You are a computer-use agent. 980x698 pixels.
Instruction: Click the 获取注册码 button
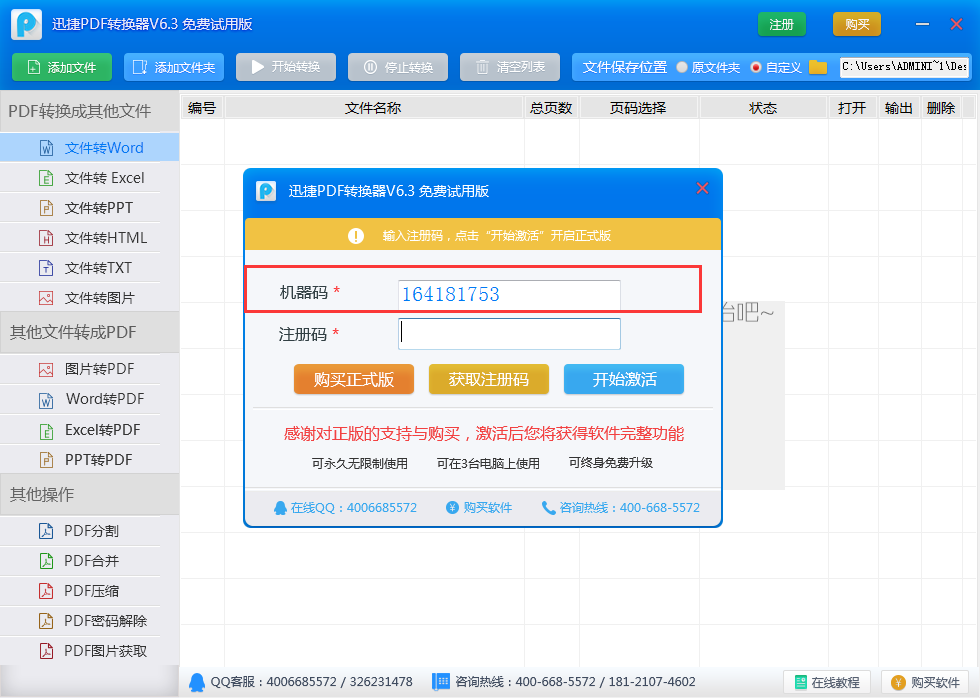point(488,379)
